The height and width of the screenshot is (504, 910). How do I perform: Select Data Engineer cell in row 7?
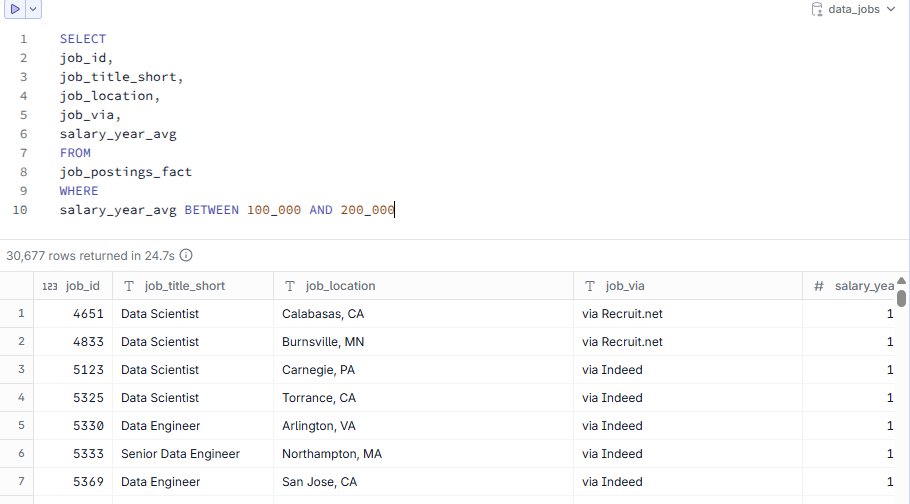pos(193,481)
